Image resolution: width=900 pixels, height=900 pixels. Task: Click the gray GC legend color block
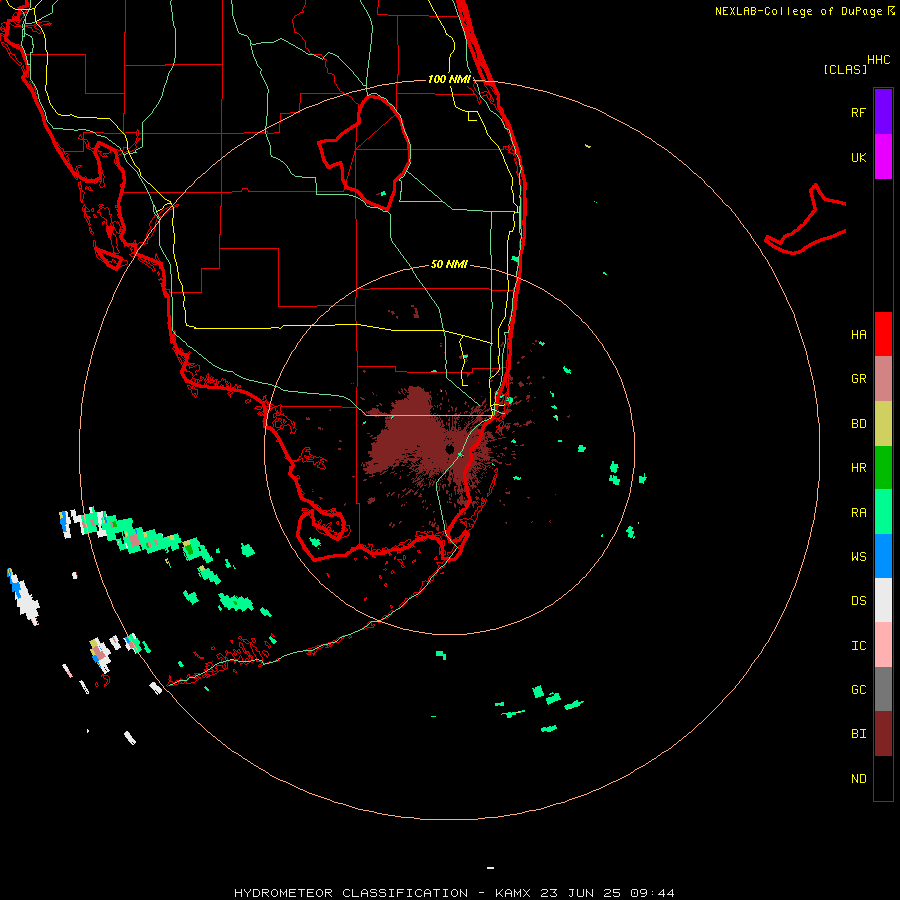tap(883, 689)
